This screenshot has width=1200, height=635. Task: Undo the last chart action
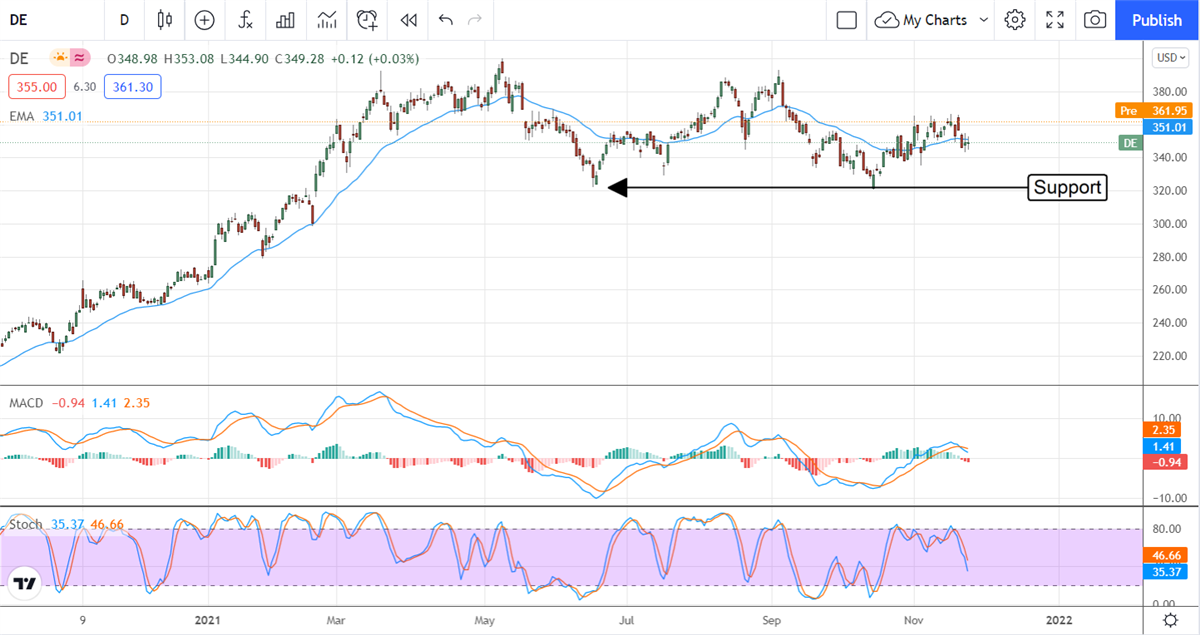445,20
